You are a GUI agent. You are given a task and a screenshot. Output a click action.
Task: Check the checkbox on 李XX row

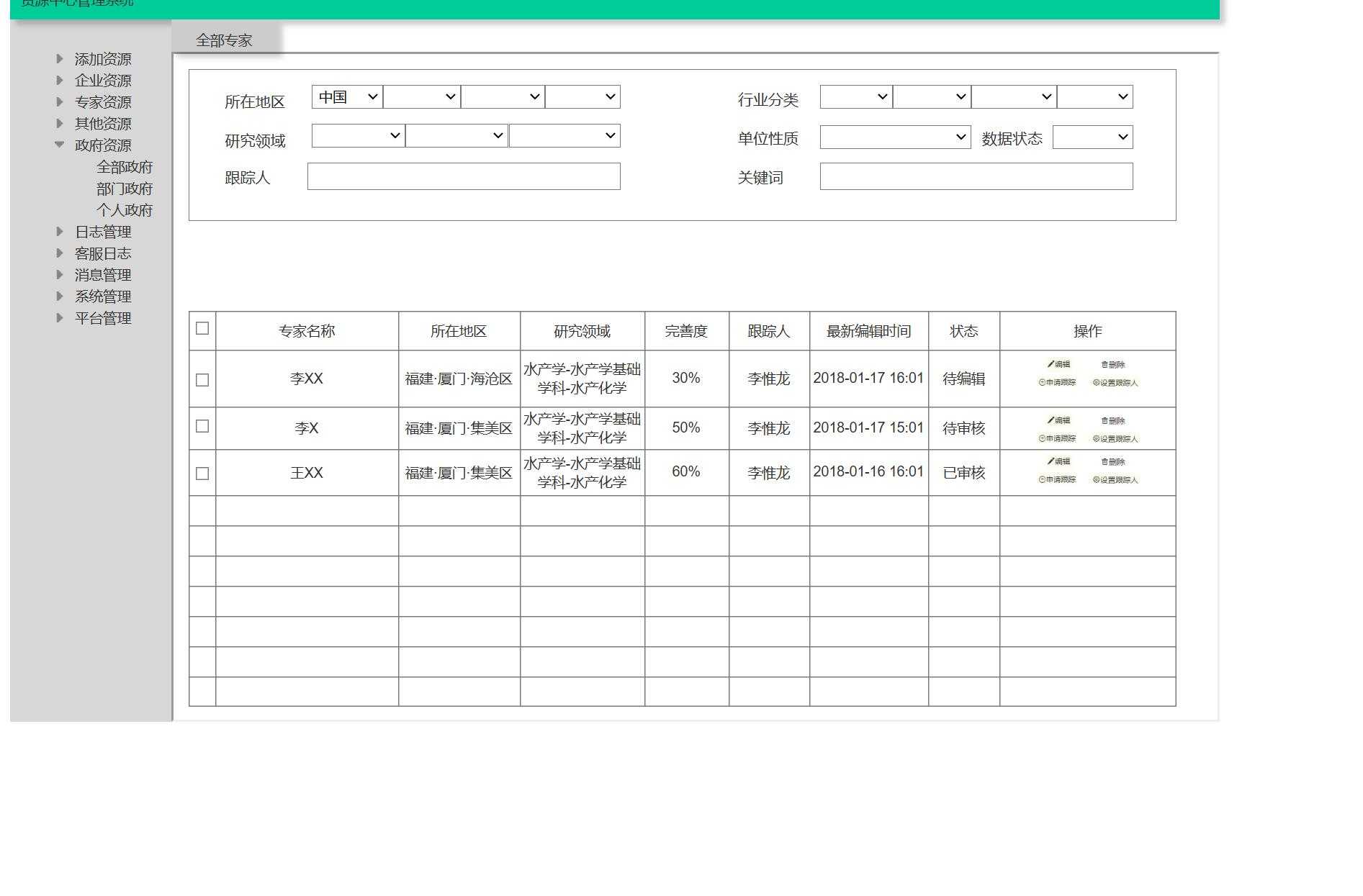coord(202,380)
